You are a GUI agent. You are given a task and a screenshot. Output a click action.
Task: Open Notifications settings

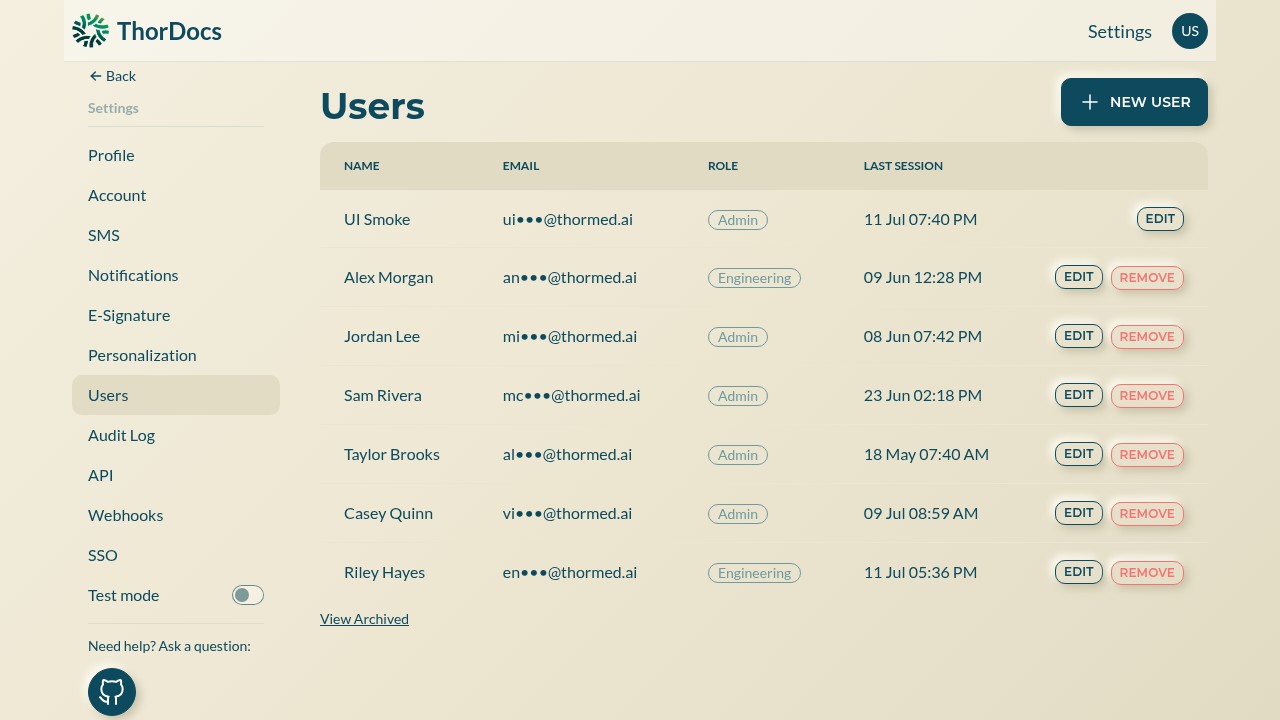click(176, 275)
